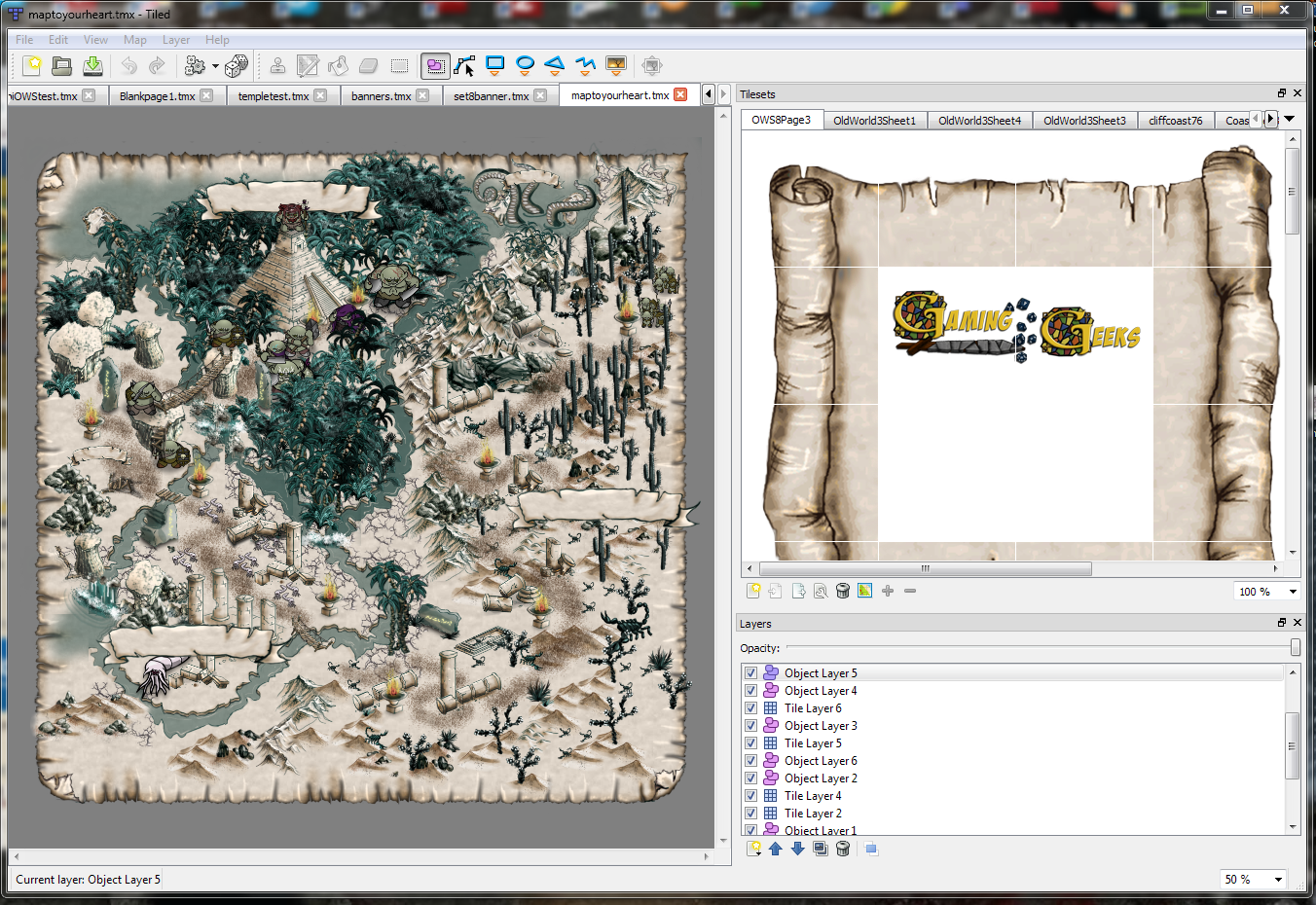The image size is (1316, 905).
Task: Hide Object Layer 3
Action: [750, 725]
